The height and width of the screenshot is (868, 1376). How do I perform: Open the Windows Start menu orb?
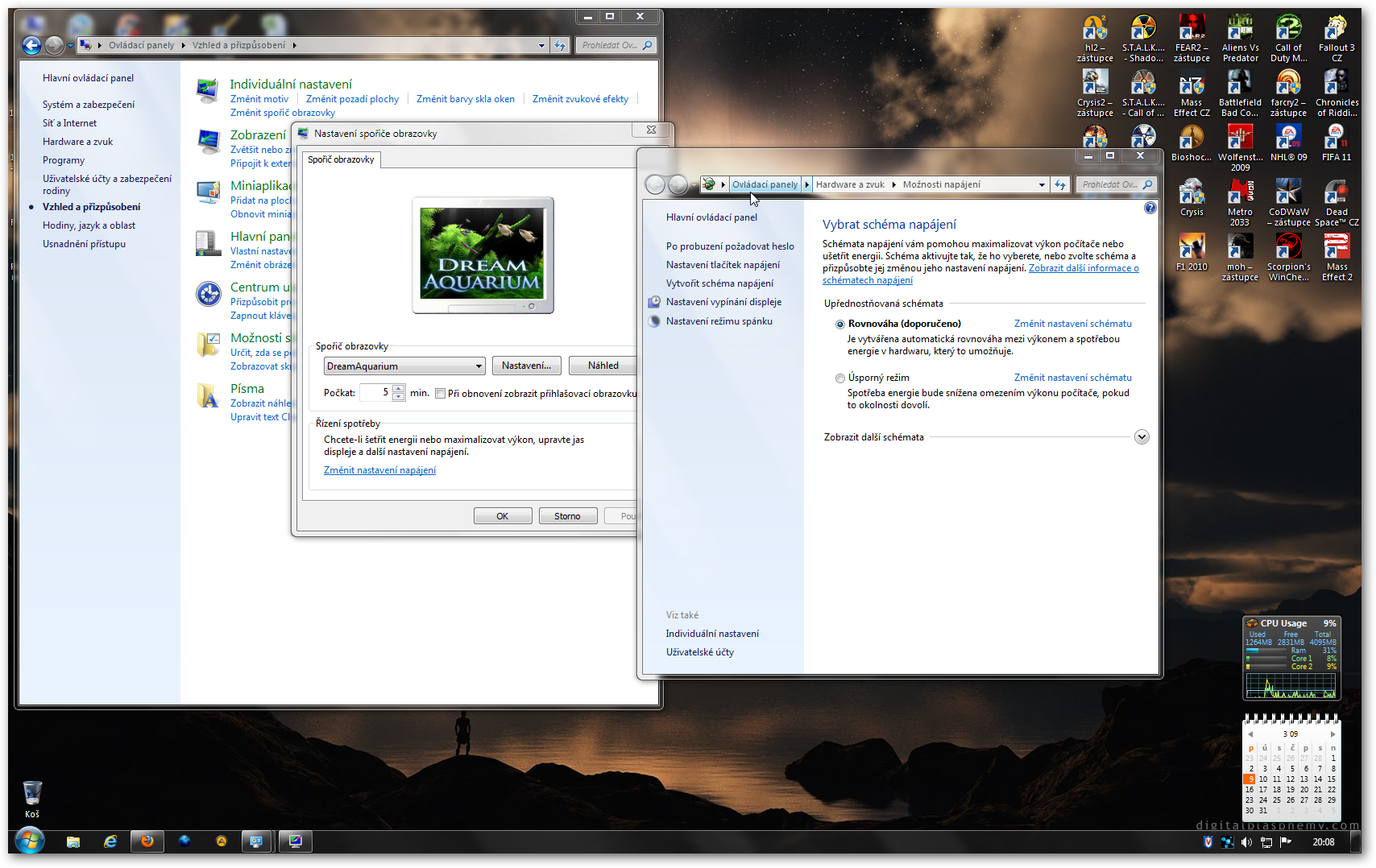tap(29, 841)
